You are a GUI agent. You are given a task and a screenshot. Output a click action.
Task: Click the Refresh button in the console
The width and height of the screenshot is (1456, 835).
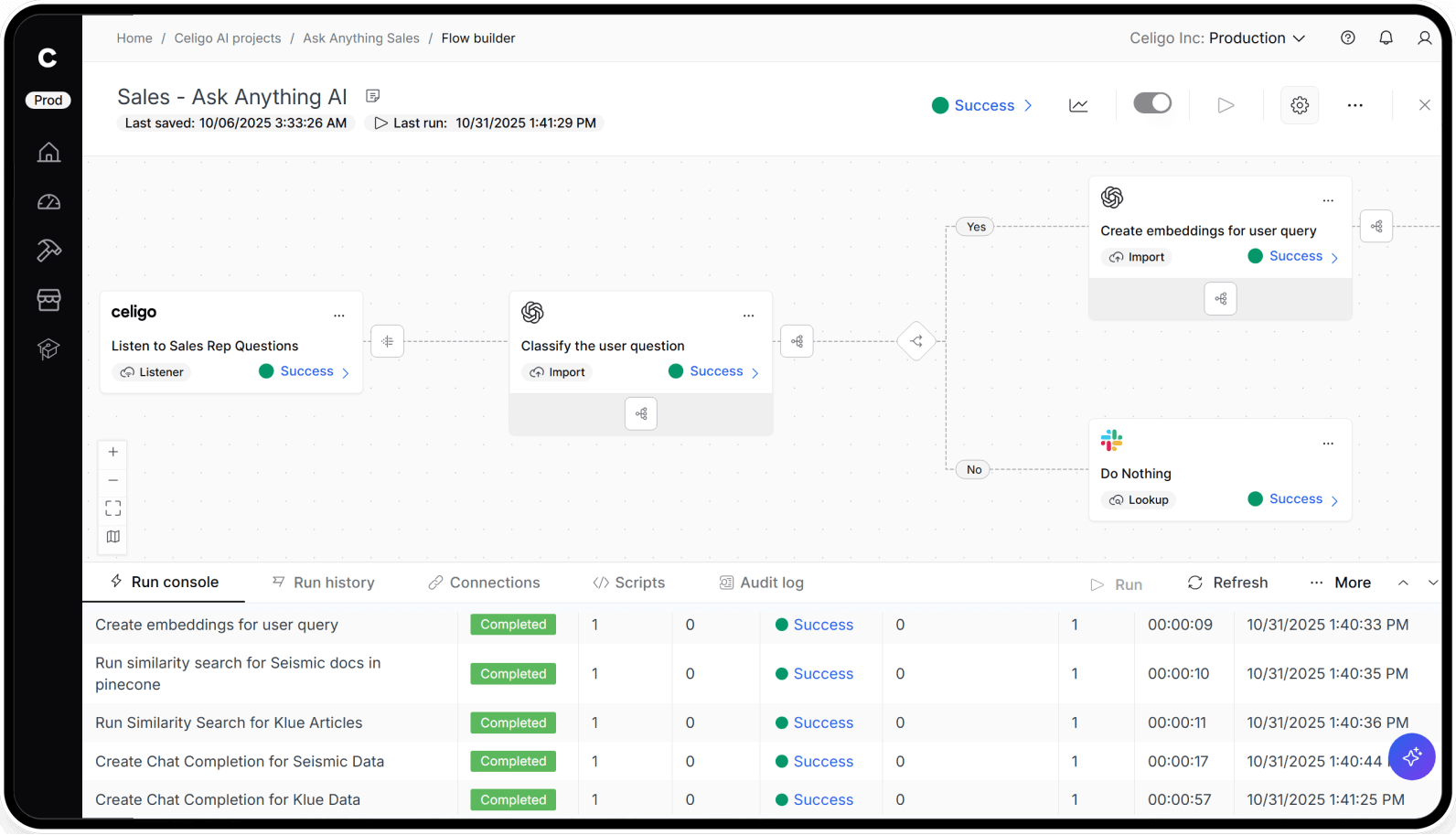(1227, 583)
